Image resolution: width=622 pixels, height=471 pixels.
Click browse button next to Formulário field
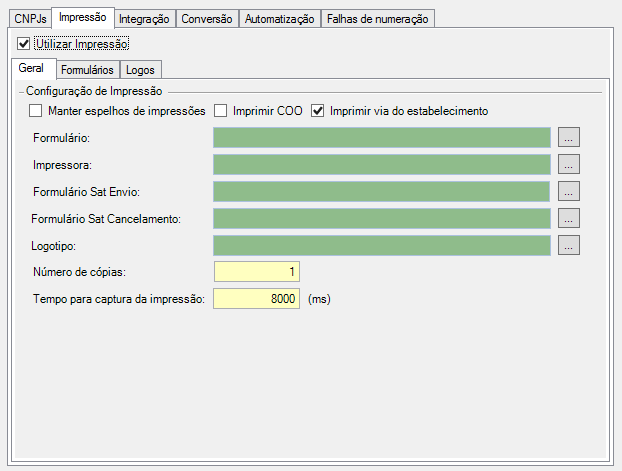pos(568,137)
